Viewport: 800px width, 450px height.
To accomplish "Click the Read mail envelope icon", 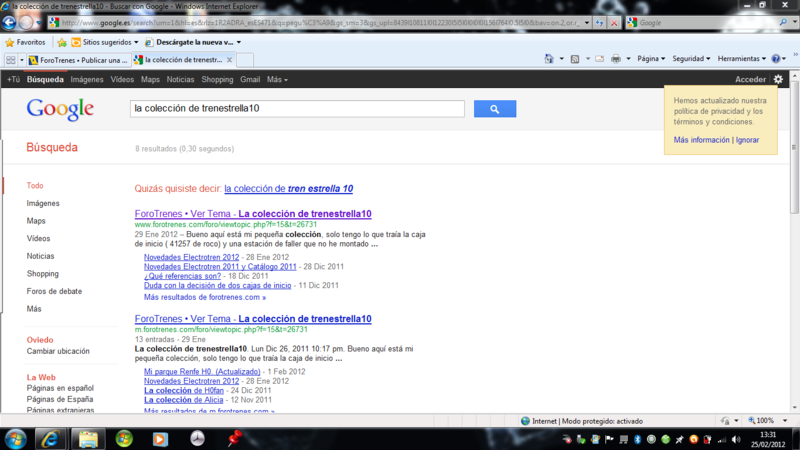I will pos(599,59).
